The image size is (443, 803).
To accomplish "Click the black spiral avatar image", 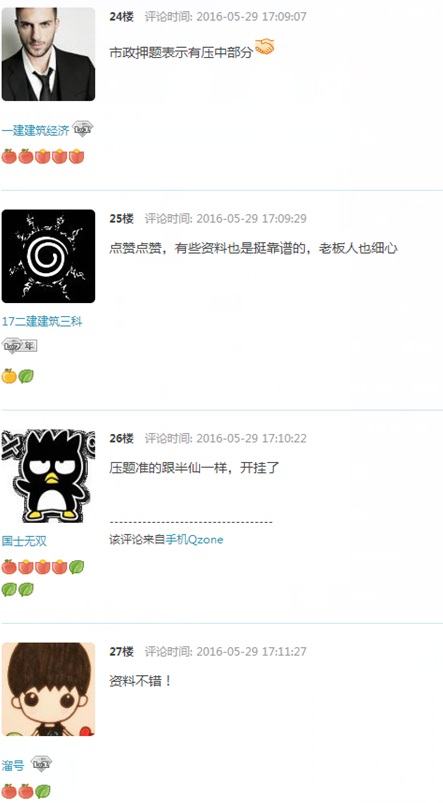I will click(x=48, y=256).
